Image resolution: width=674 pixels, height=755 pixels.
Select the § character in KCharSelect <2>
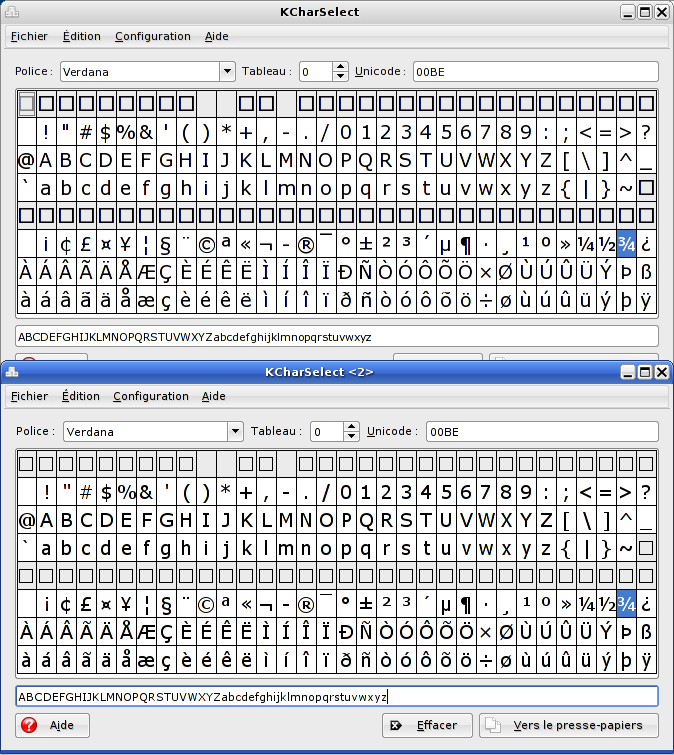(166, 604)
